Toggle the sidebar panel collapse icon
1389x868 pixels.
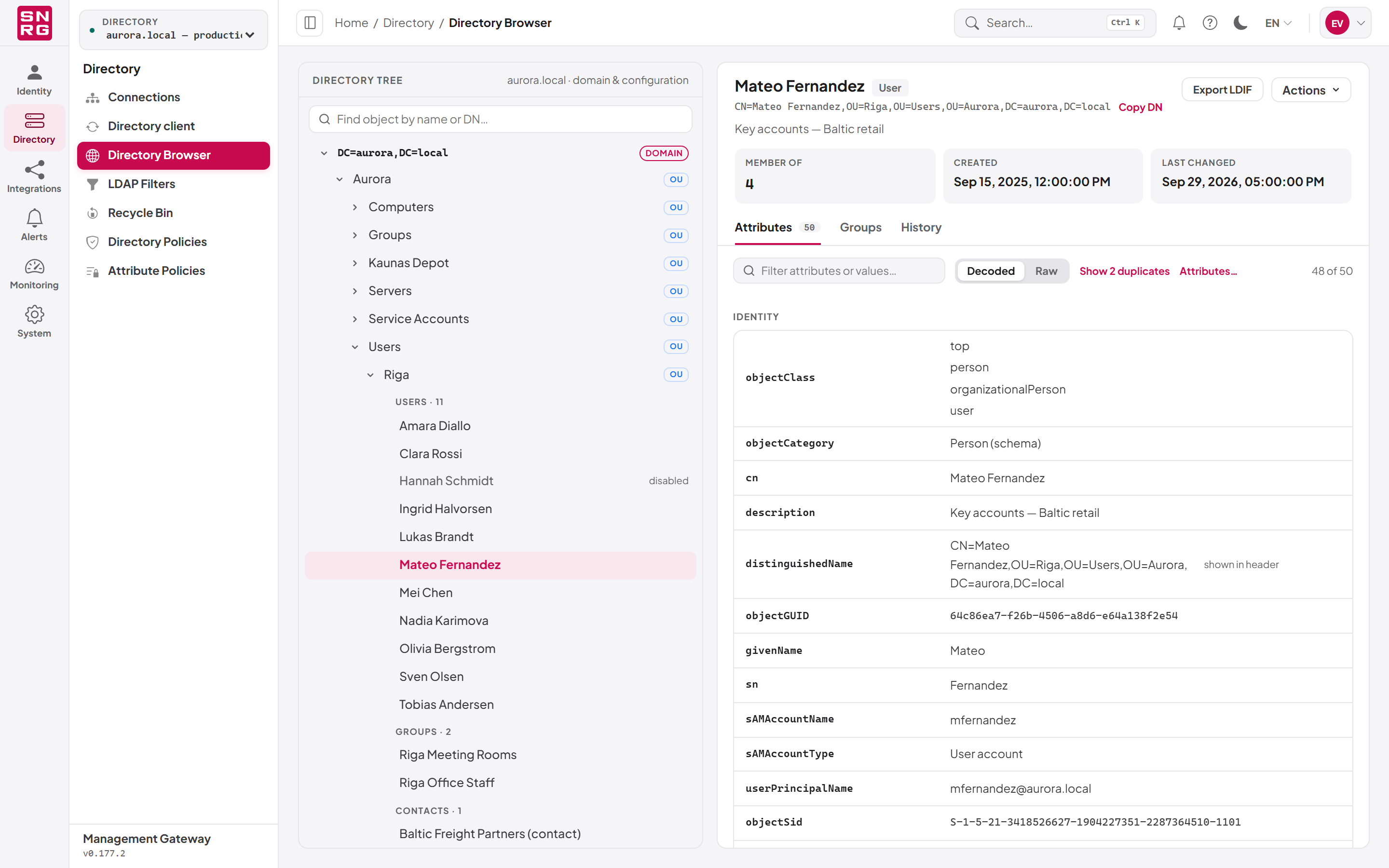[309, 23]
